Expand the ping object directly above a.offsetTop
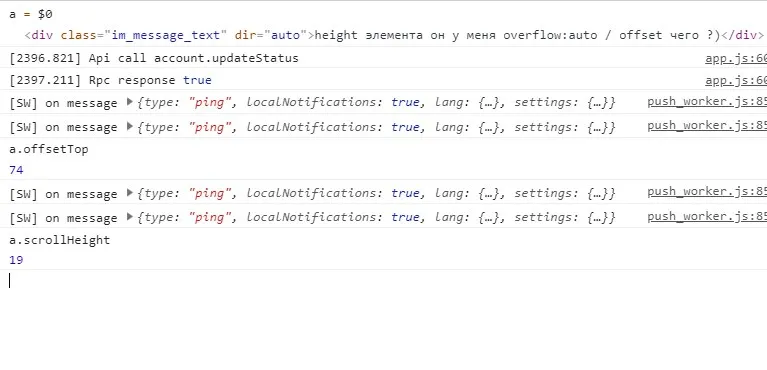Image resolution: width=767 pixels, height=370 pixels. [130, 126]
